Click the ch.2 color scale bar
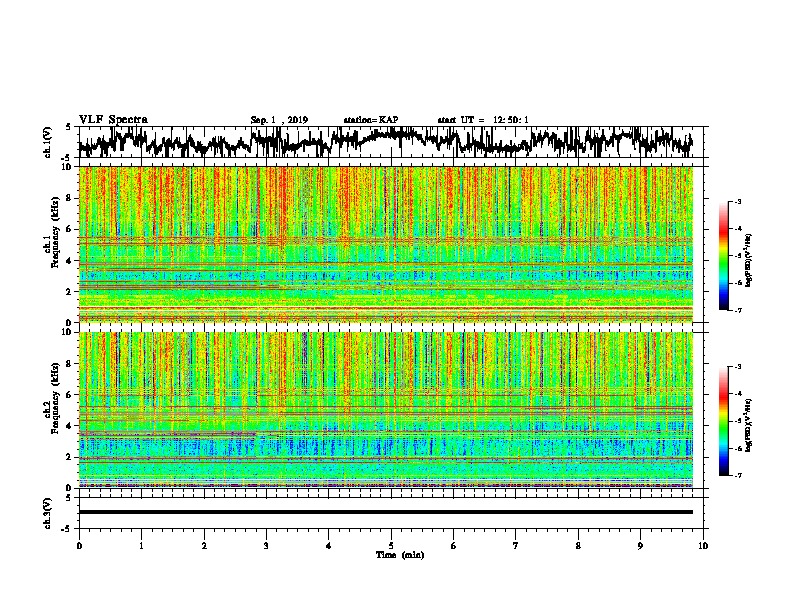 [x=723, y=421]
